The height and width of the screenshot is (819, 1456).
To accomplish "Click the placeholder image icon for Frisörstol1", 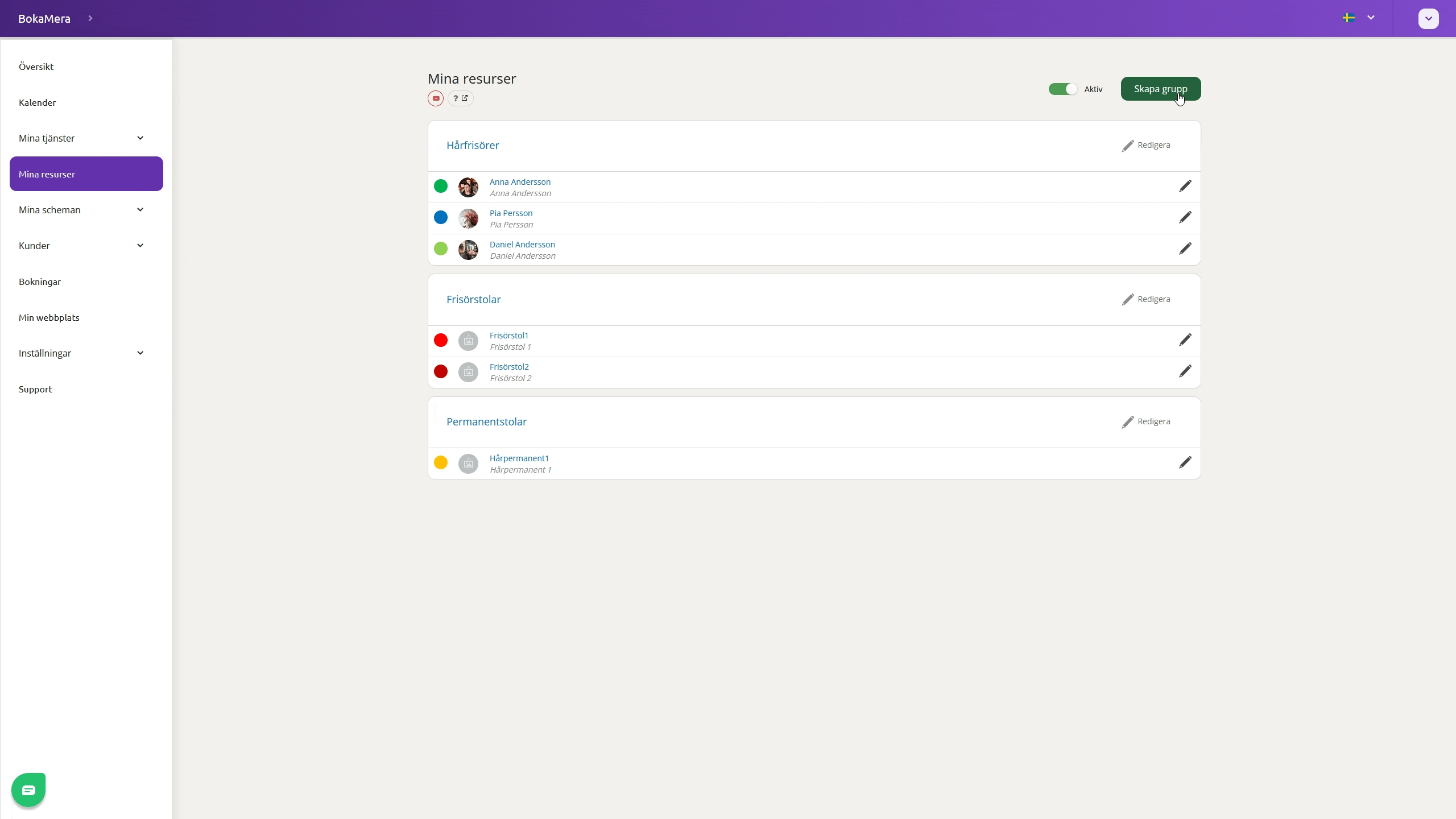I will pos(468,341).
